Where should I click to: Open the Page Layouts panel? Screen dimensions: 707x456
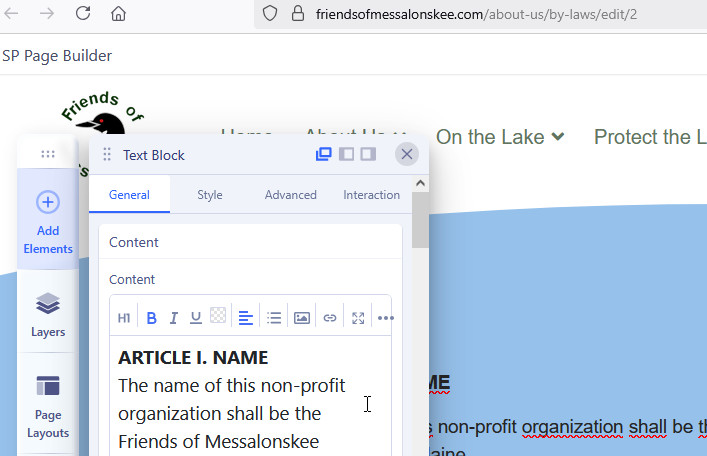pos(48,407)
